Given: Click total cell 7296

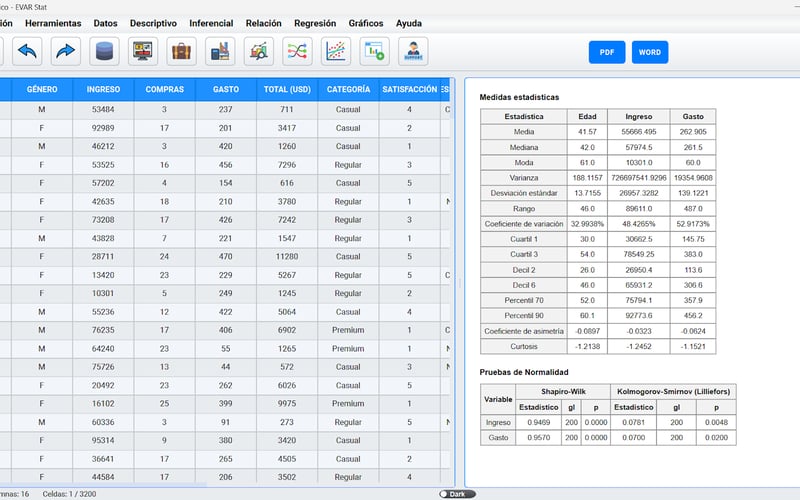Looking at the screenshot, I should 287,165.
